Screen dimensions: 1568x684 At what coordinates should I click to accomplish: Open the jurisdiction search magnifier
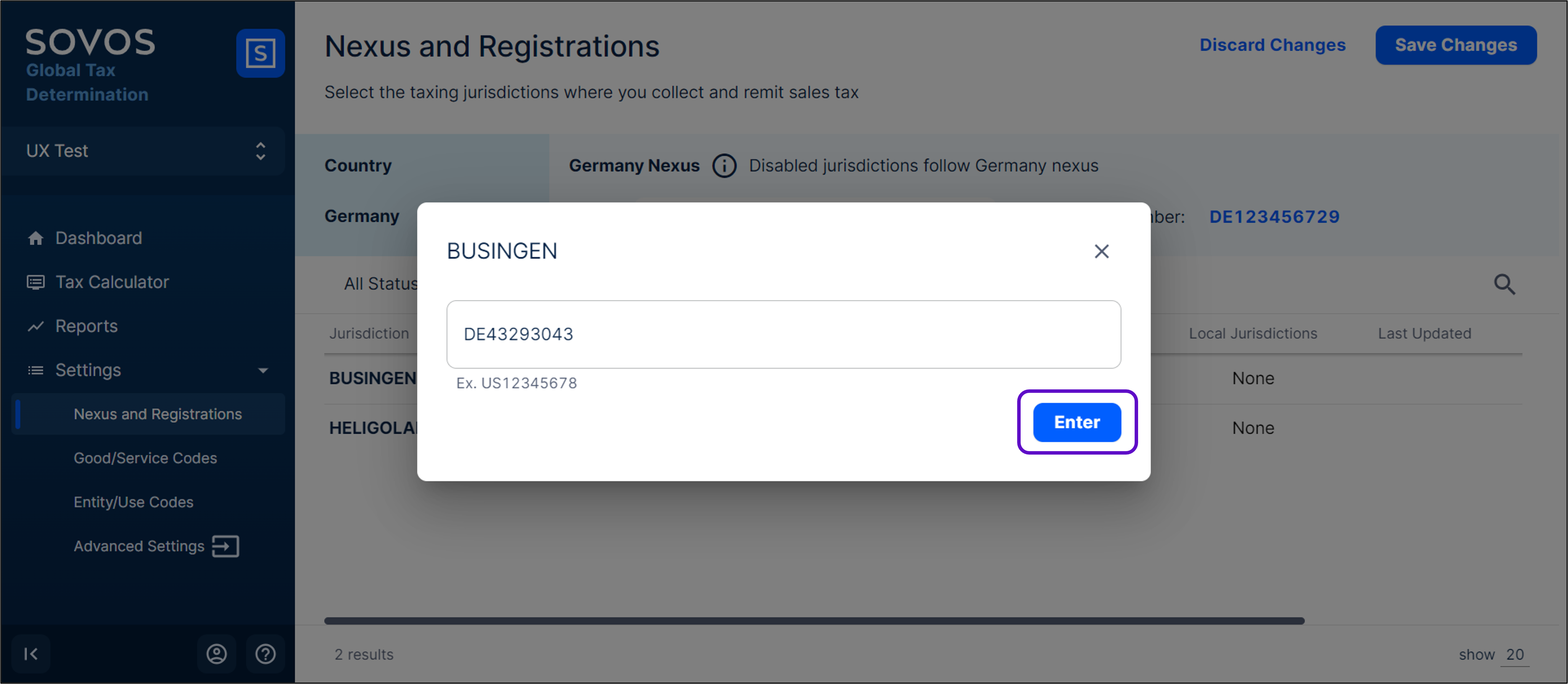(x=1504, y=284)
